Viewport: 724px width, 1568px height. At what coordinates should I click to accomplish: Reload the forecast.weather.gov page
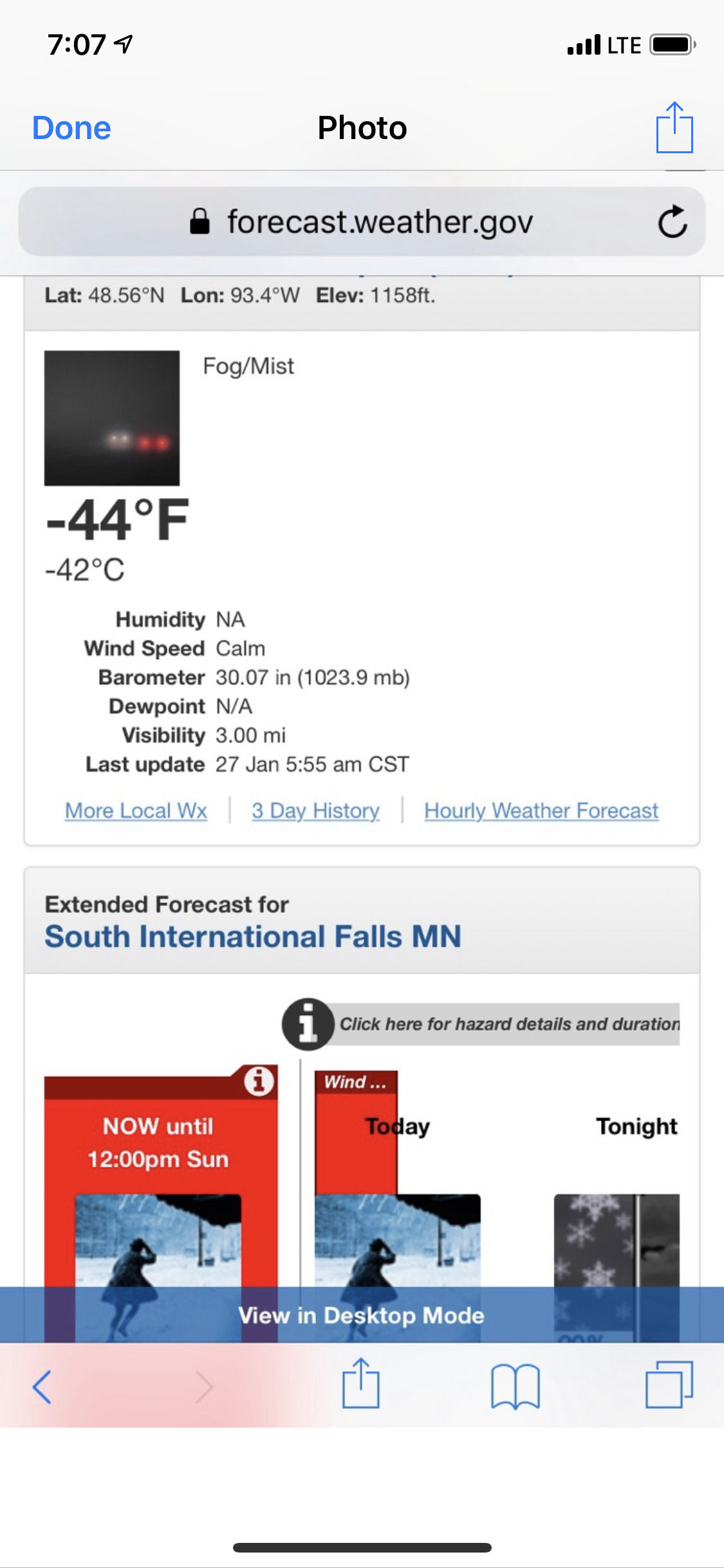point(673,222)
